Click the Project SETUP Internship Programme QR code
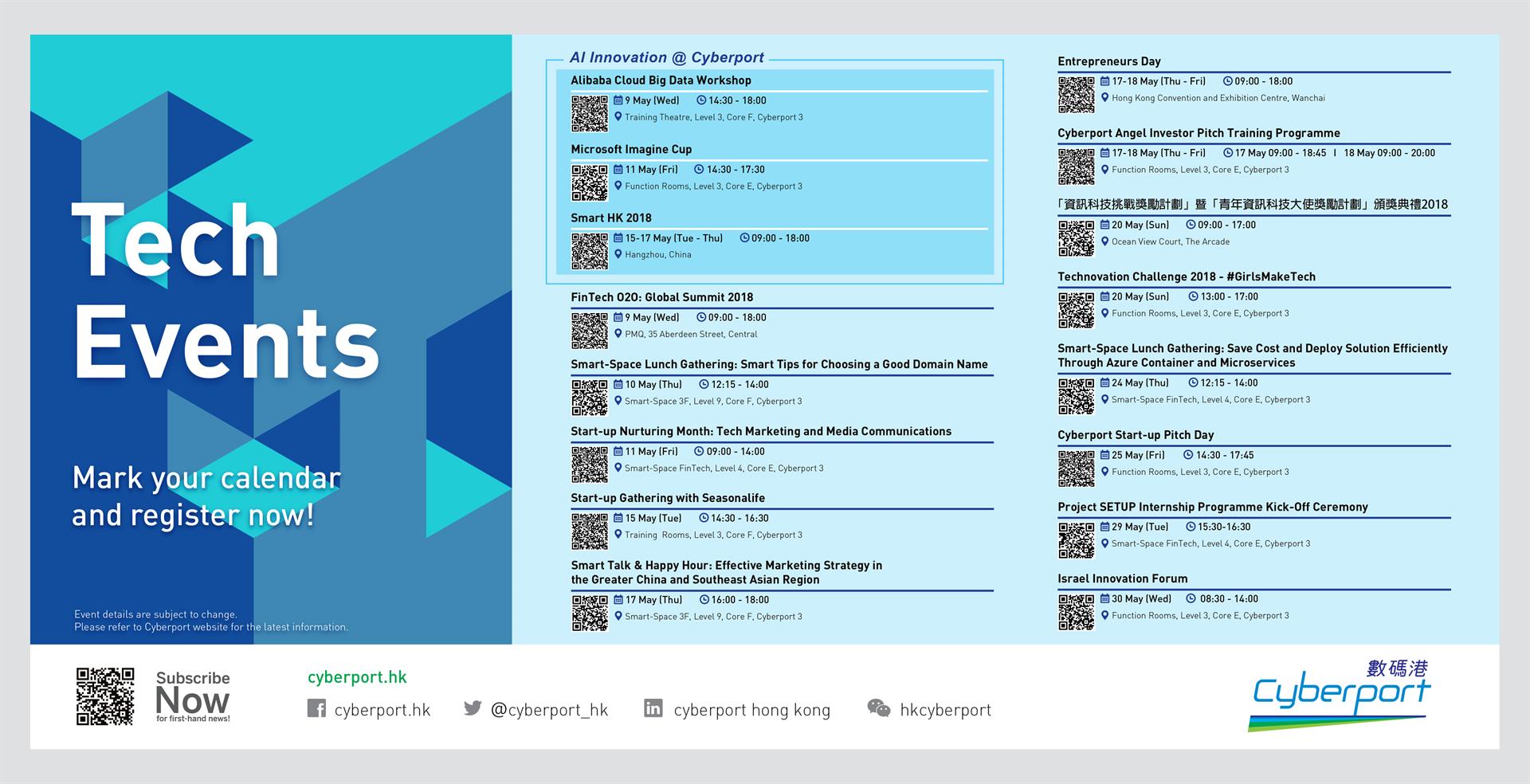This screenshot has width=1530, height=784. 1077,540
